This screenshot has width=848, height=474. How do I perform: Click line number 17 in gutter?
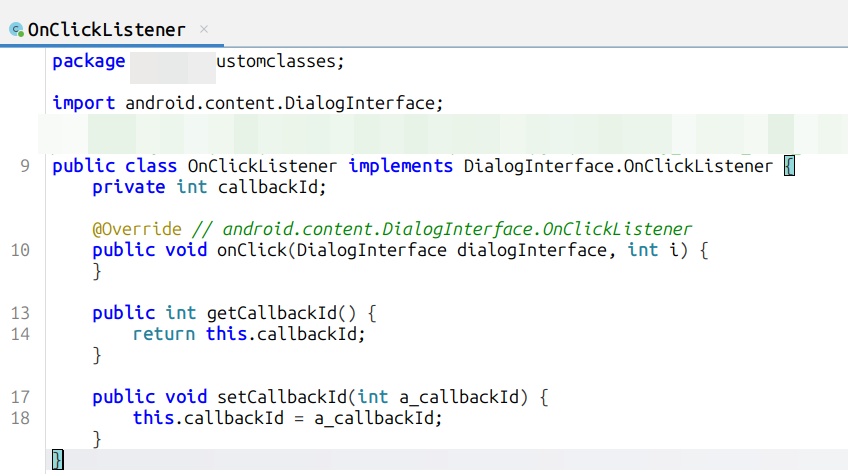tap(20, 397)
